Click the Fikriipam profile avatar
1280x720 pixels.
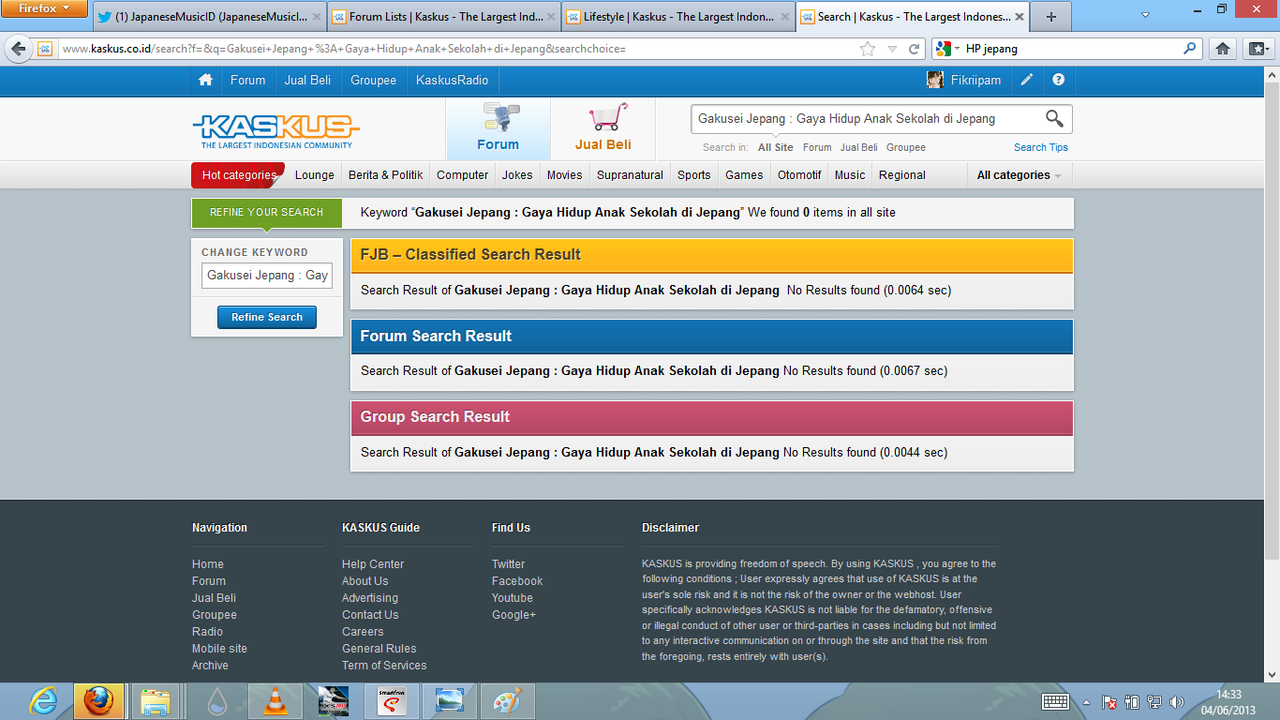(935, 80)
